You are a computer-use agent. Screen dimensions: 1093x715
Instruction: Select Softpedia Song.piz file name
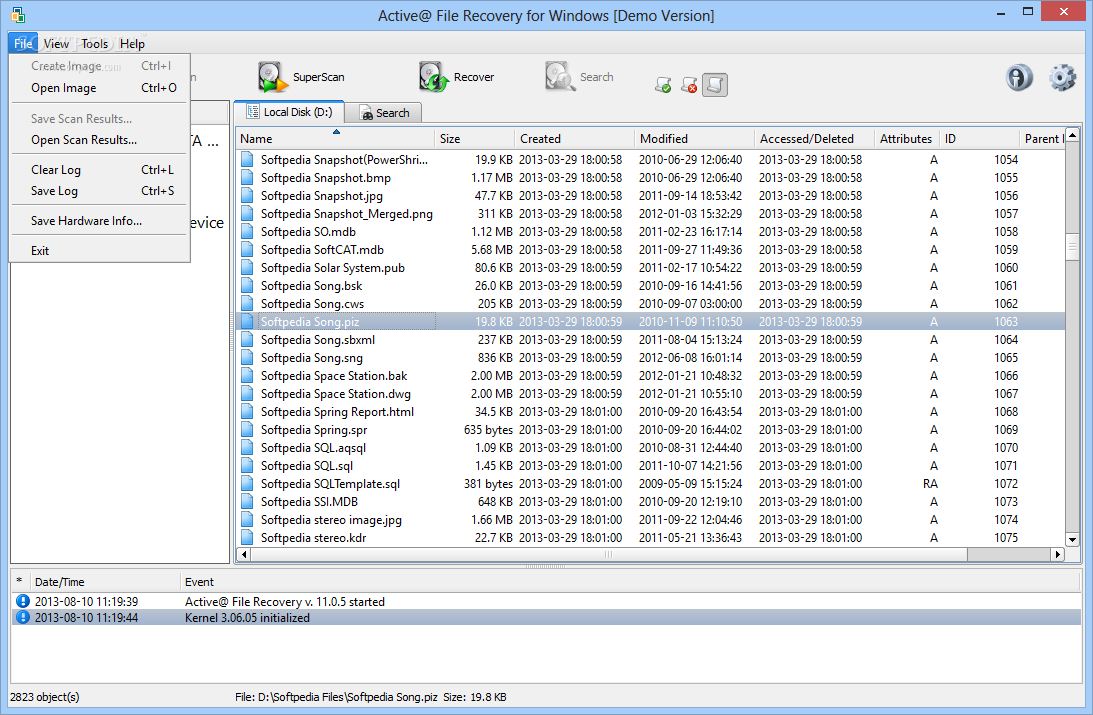(x=310, y=322)
